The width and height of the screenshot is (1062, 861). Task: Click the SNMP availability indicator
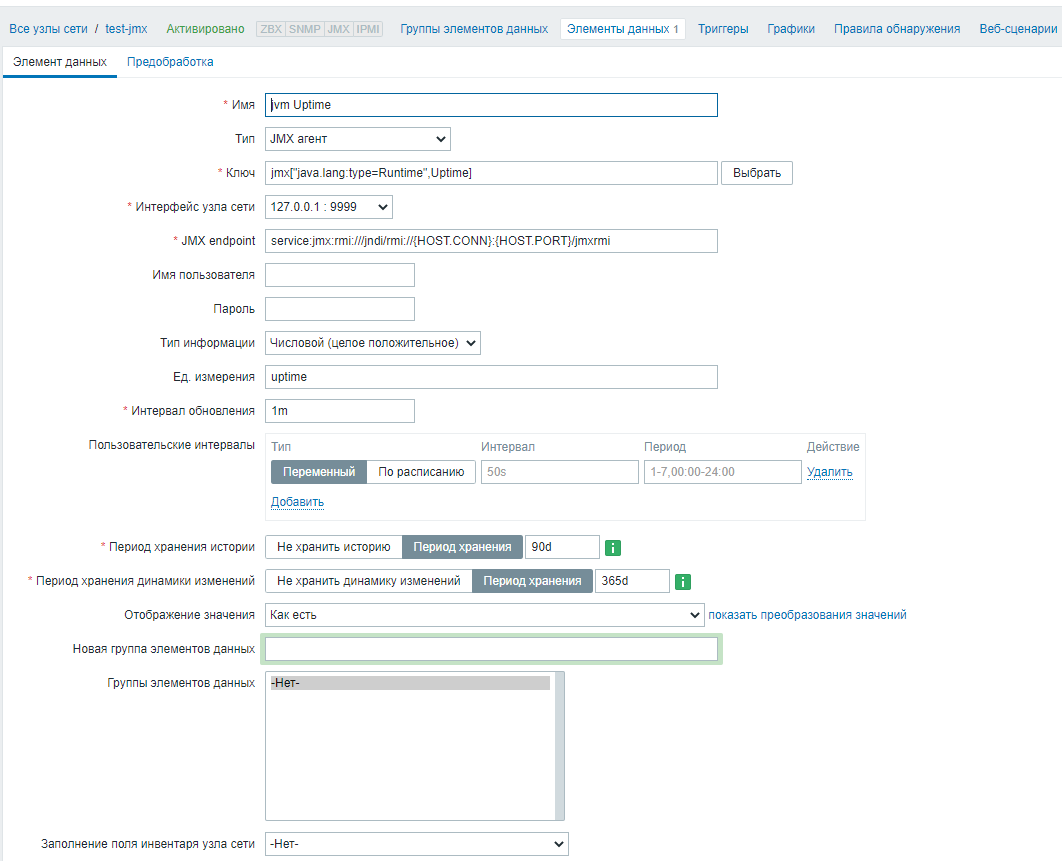coord(304,29)
